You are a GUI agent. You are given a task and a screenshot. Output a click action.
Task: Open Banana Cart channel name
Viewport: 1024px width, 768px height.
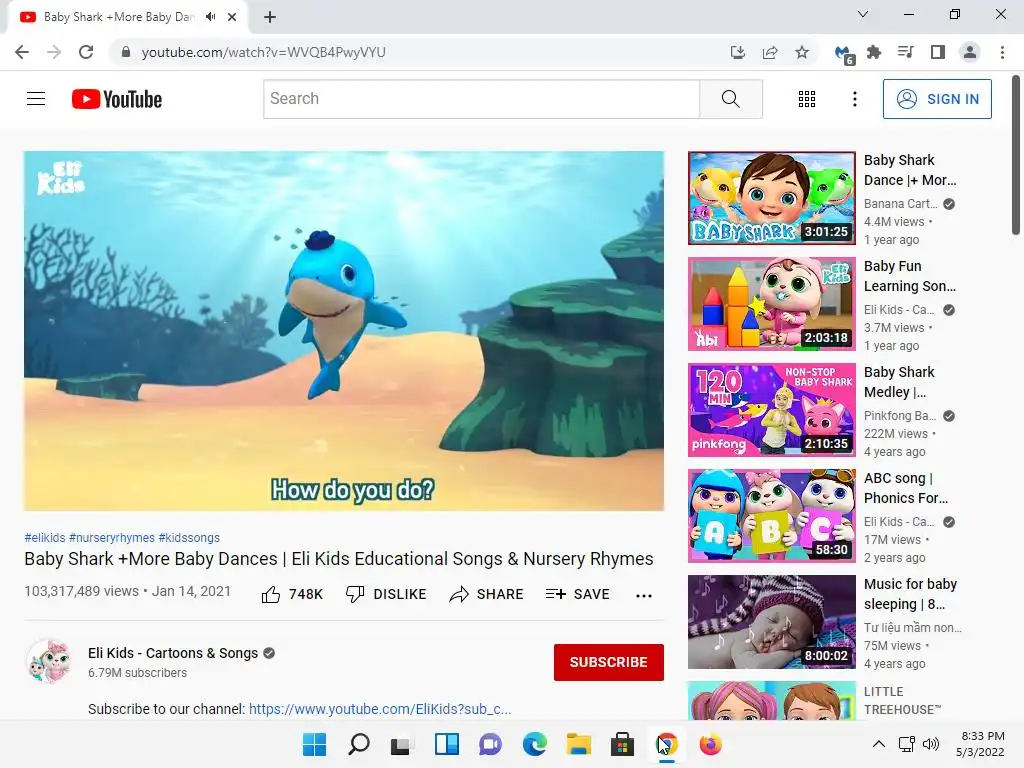coord(901,204)
